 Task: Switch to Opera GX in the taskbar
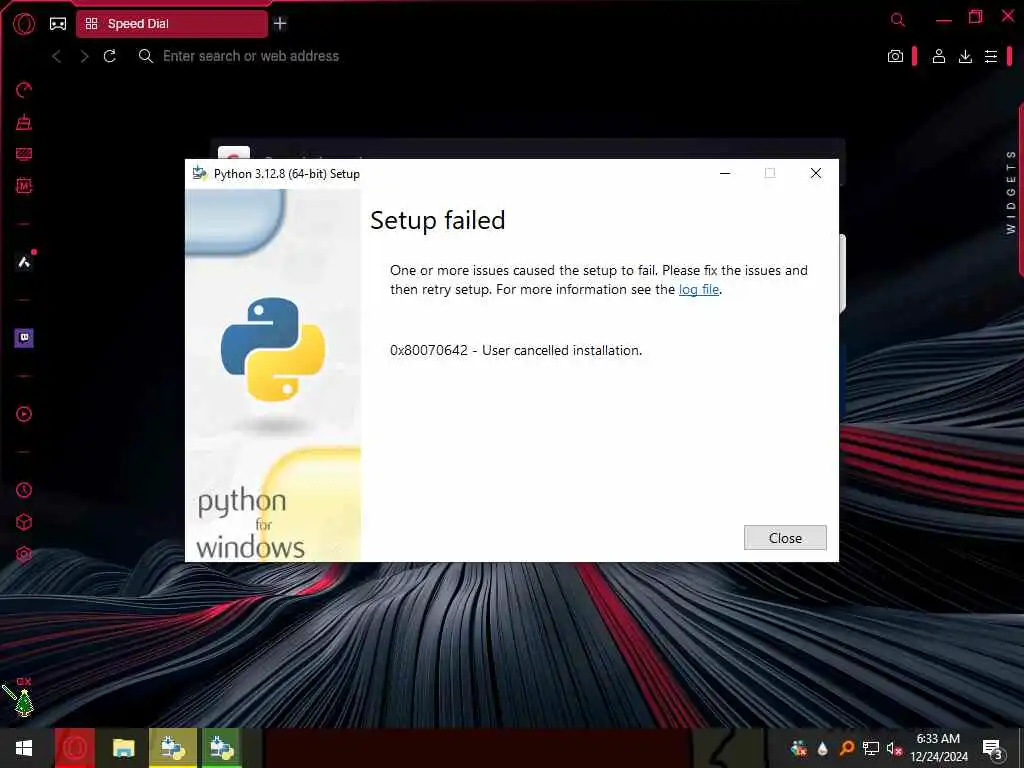pyautogui.click(x=74, y=748)
